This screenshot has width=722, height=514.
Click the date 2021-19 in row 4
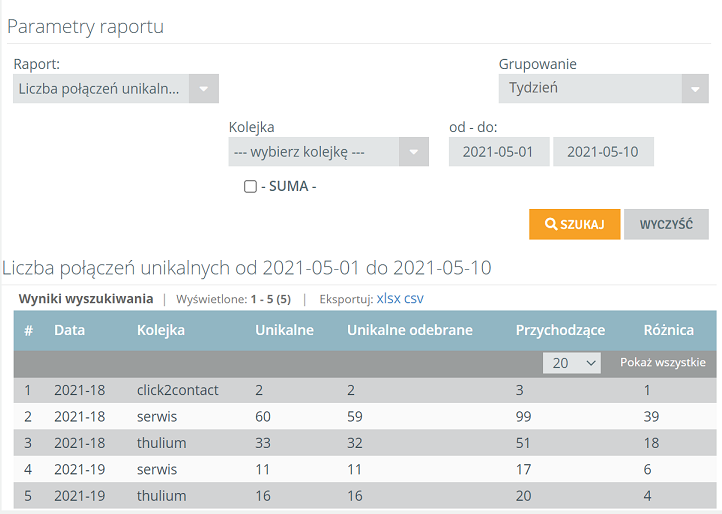(x=80, y=469)
